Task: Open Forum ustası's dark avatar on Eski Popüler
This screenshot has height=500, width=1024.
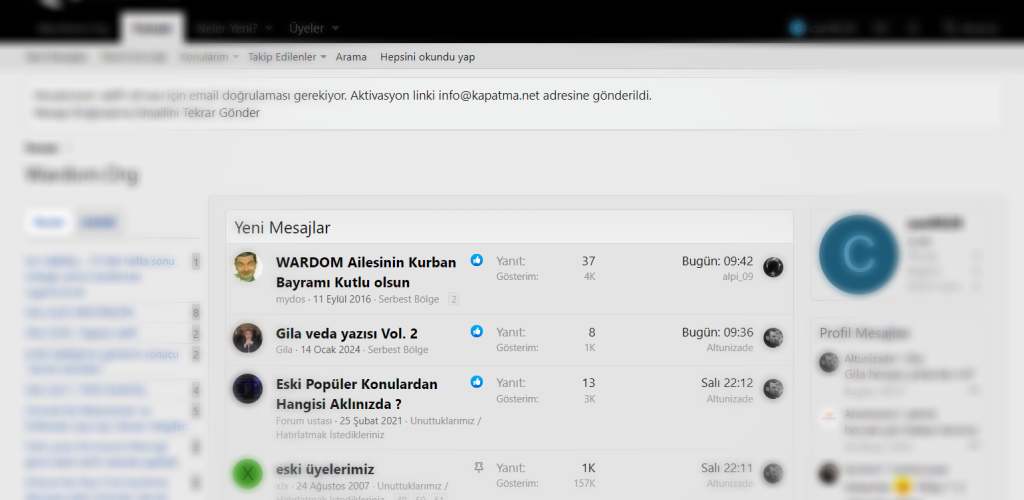Action: pos(248,388)
